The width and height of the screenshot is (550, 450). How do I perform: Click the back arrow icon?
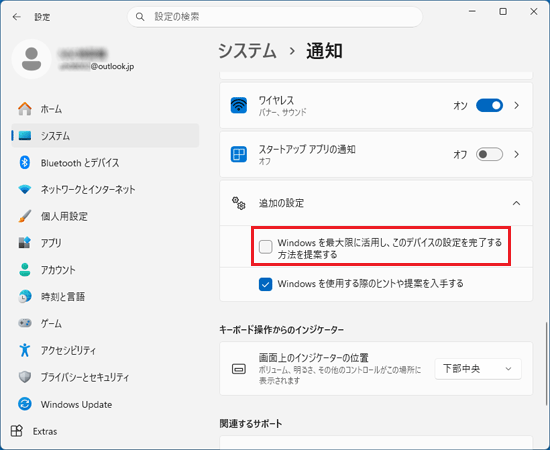tap(16, 17)
